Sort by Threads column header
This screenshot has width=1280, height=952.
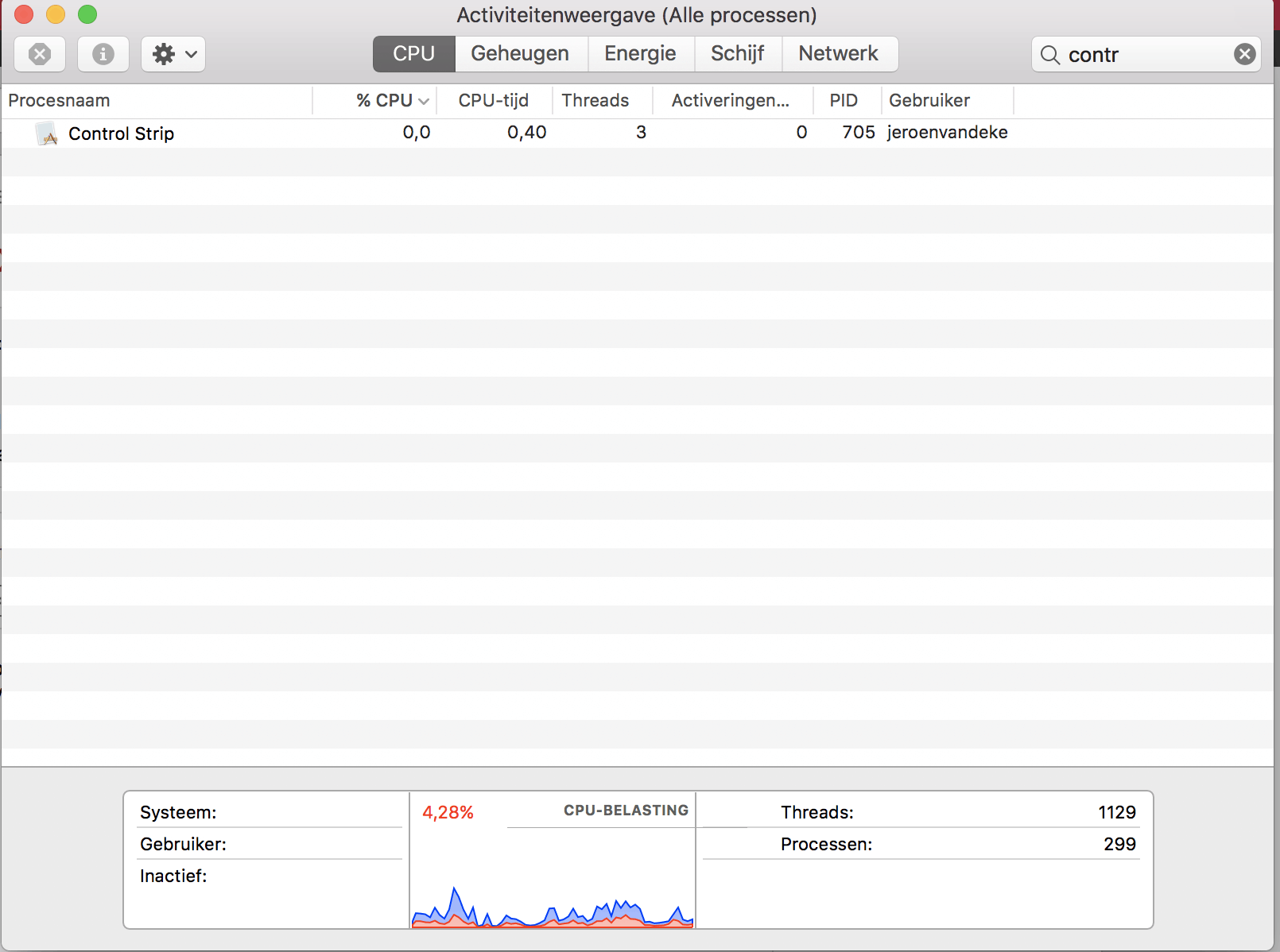click(x=603, y=101)
